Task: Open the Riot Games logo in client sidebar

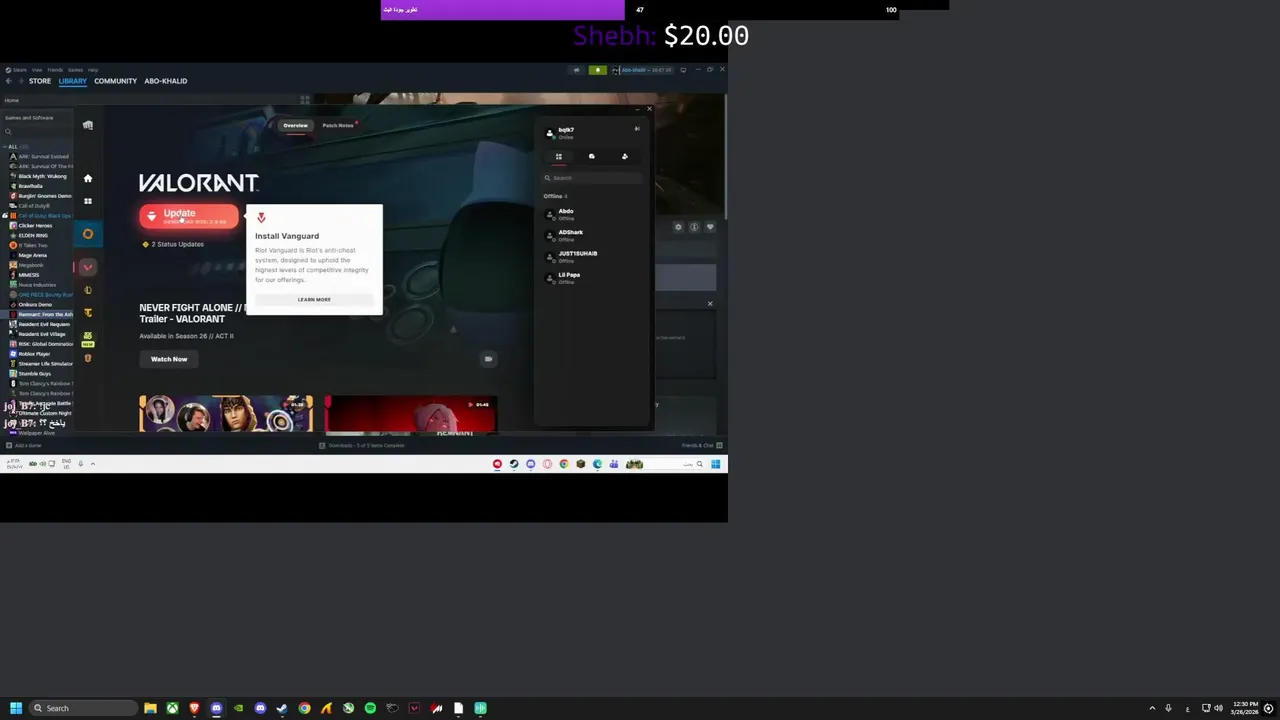Action: point(88,125)
